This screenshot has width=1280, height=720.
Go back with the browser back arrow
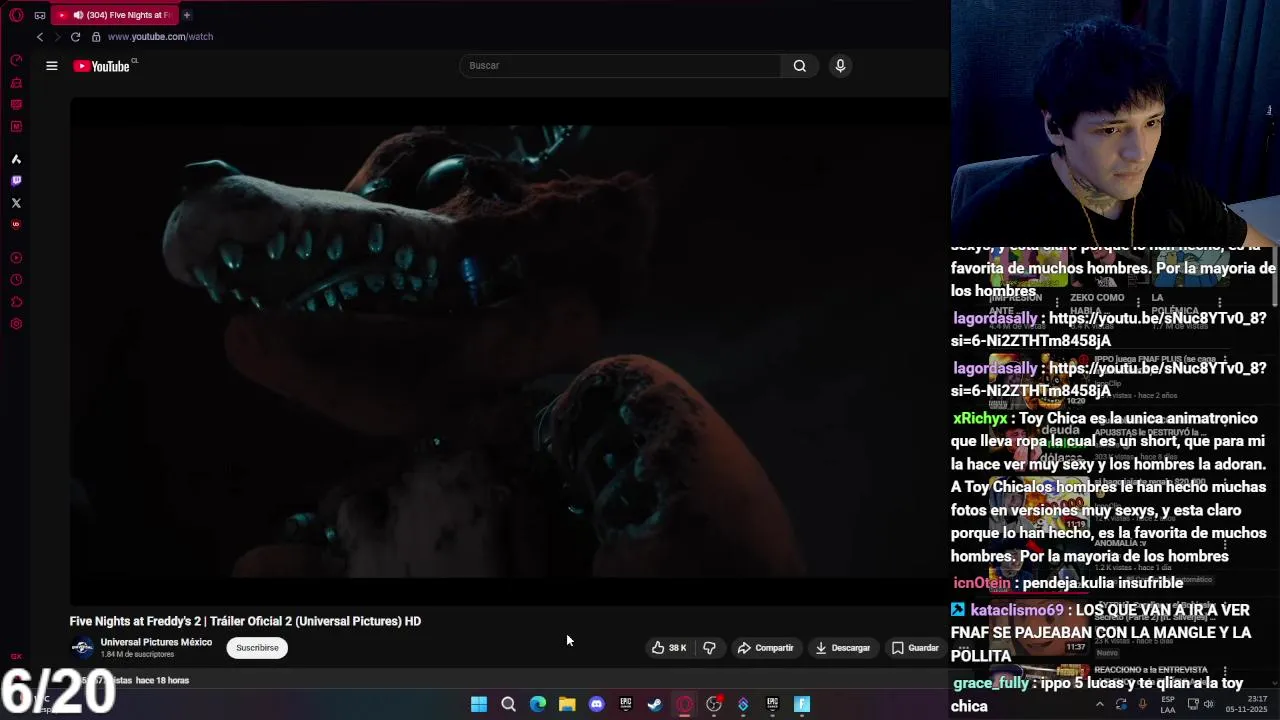coord(40,37)
